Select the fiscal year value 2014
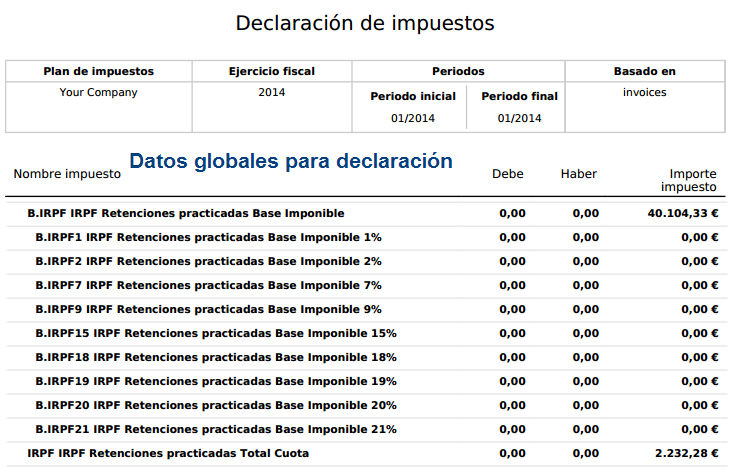731x471 pixels. tap(271, 93)
